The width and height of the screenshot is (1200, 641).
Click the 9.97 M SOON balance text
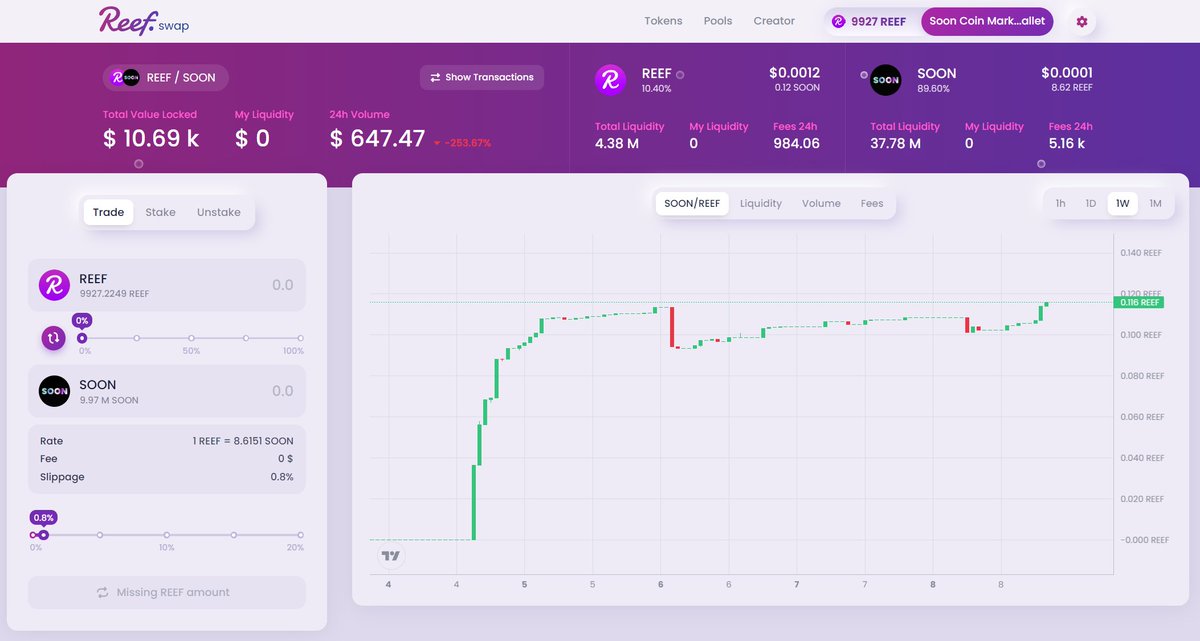(109, 400)
